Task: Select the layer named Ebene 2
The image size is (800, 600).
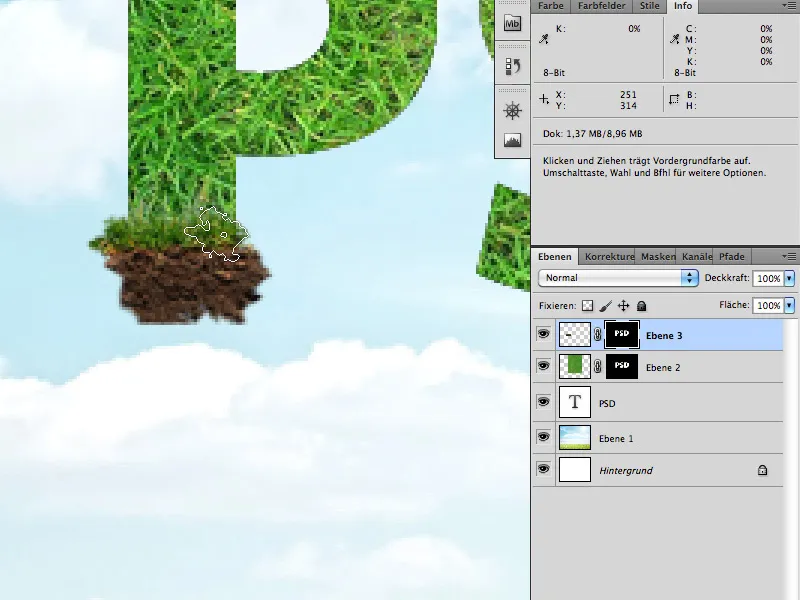Action: point(663,368)
